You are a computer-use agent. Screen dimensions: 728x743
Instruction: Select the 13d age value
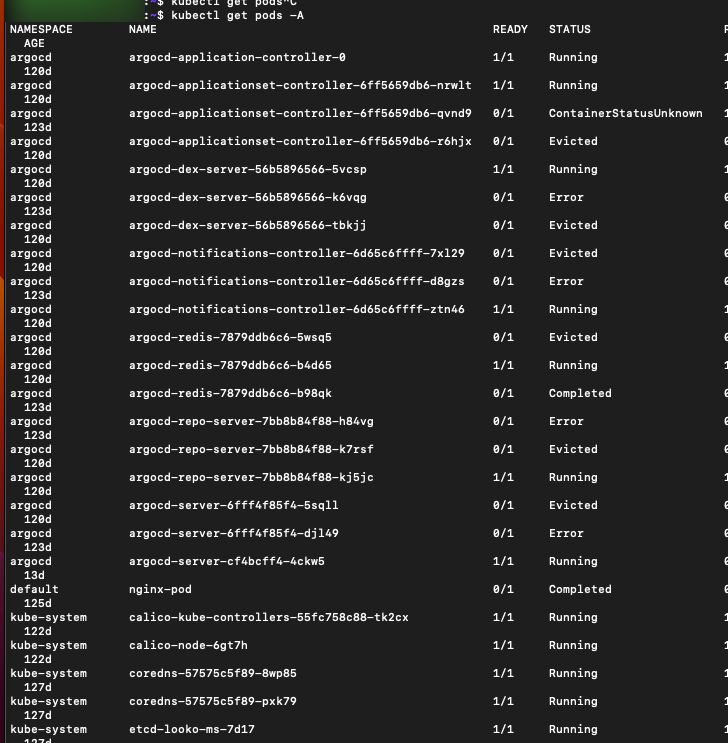click(34, 575)
